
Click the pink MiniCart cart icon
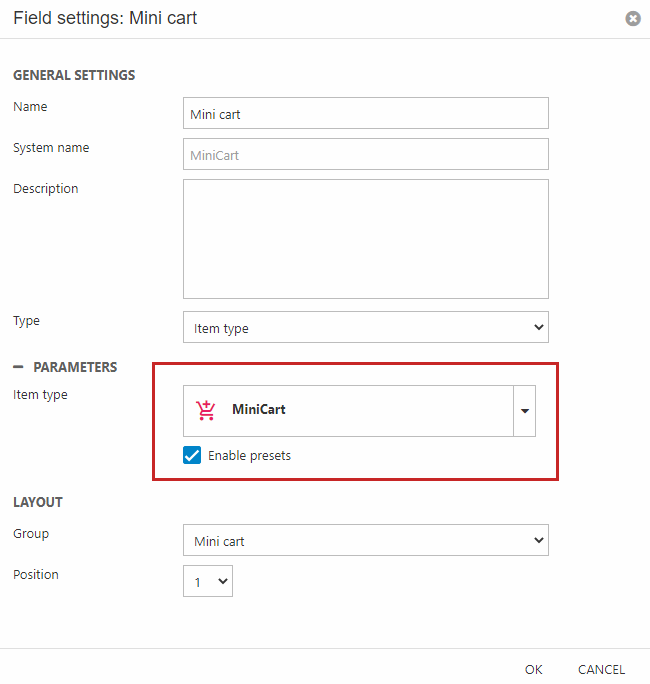pyautogui.click(x=206, y=410)
